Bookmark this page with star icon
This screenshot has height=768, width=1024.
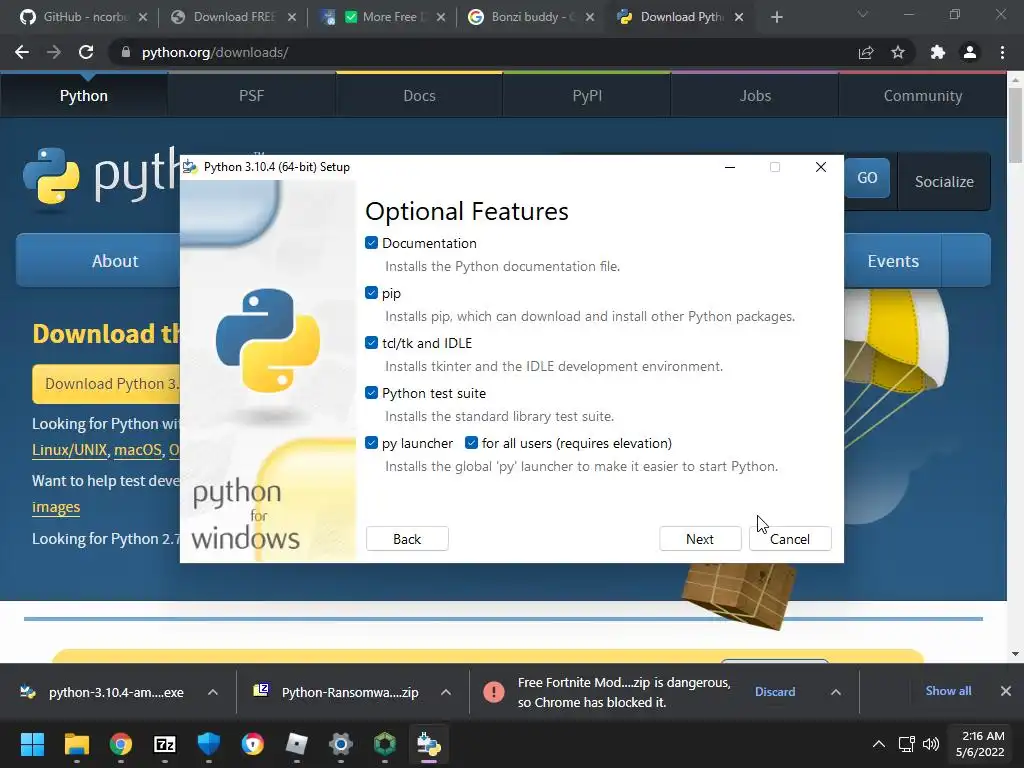tap(898, 52)
